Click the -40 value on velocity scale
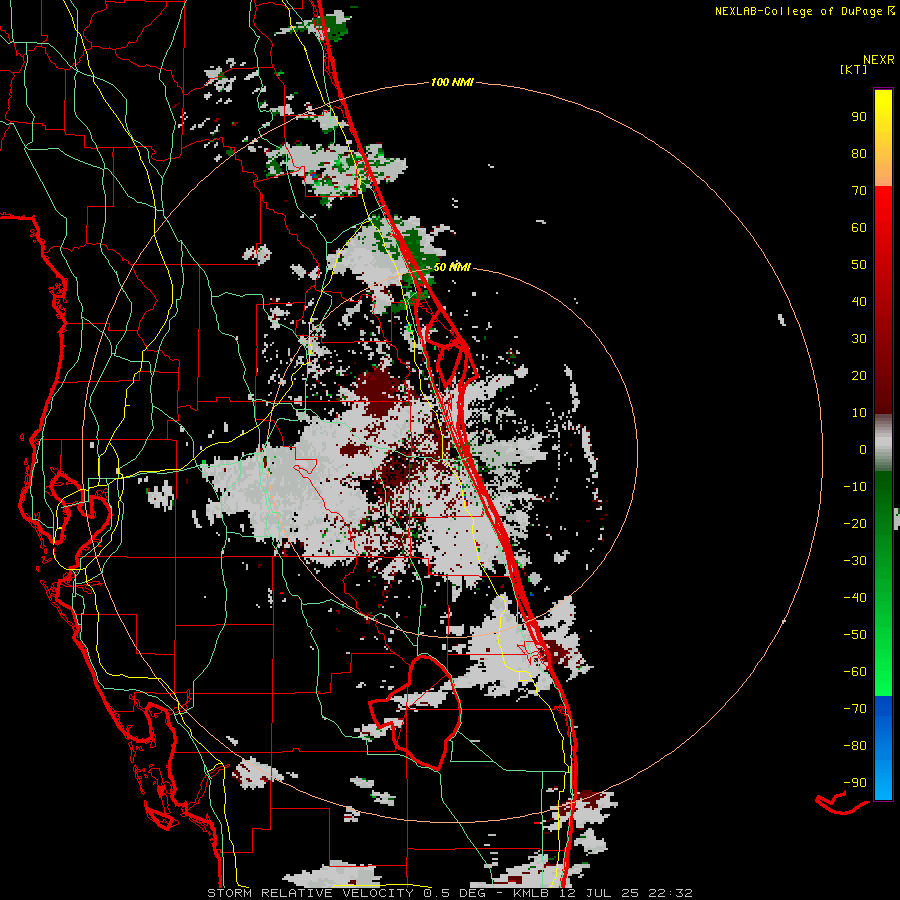The width and height of the screenshot is (900, 900). [x=855, y=598]
